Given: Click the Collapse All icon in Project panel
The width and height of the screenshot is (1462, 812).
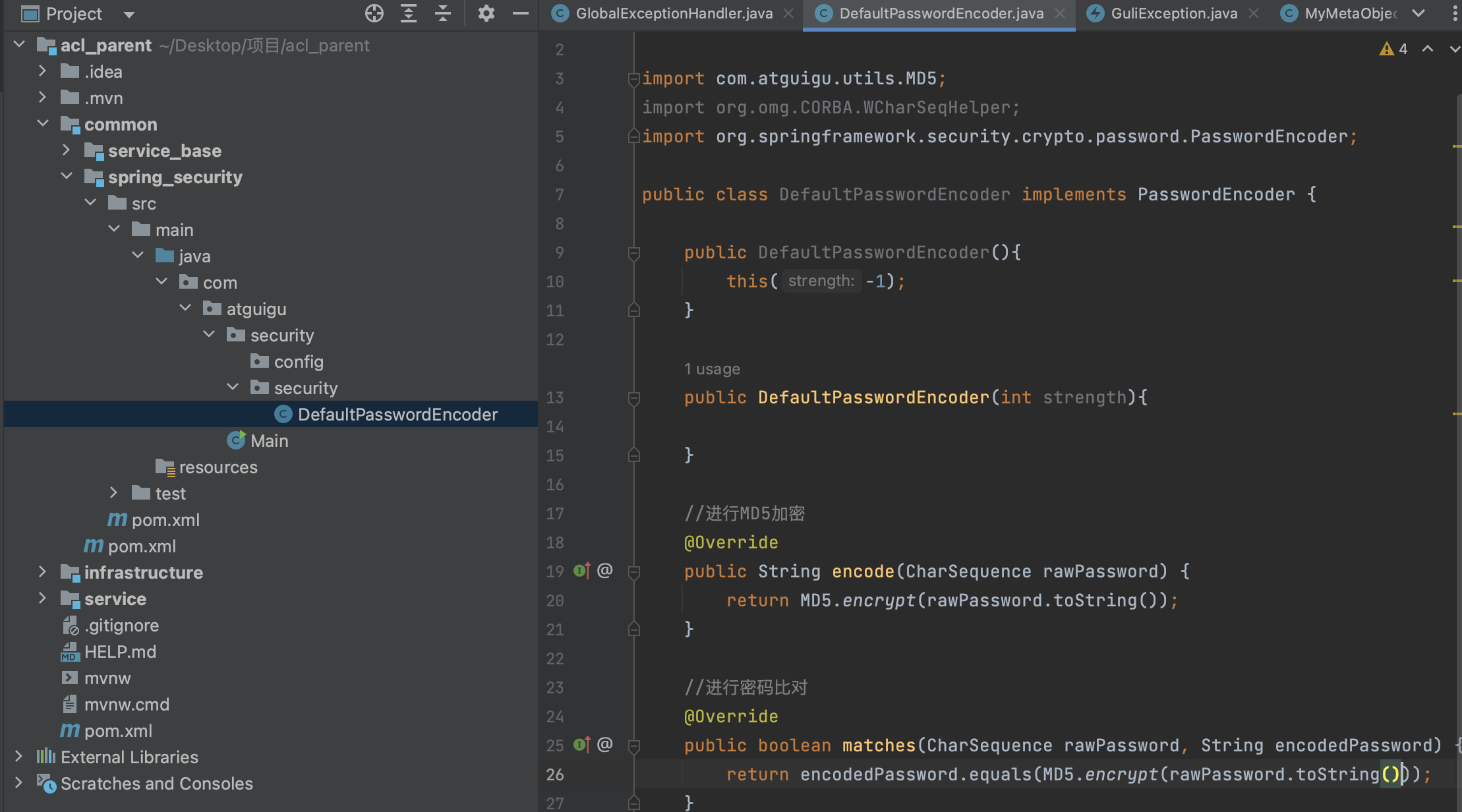Looking at the screenshot, I should (443, 13).
